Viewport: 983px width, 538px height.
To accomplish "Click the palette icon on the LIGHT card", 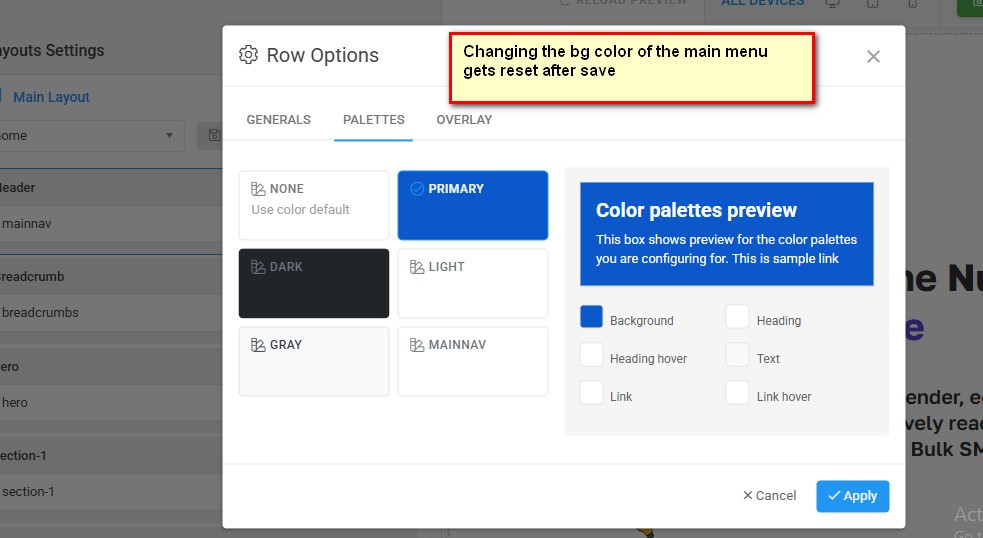I will click(x=417, y=267).
